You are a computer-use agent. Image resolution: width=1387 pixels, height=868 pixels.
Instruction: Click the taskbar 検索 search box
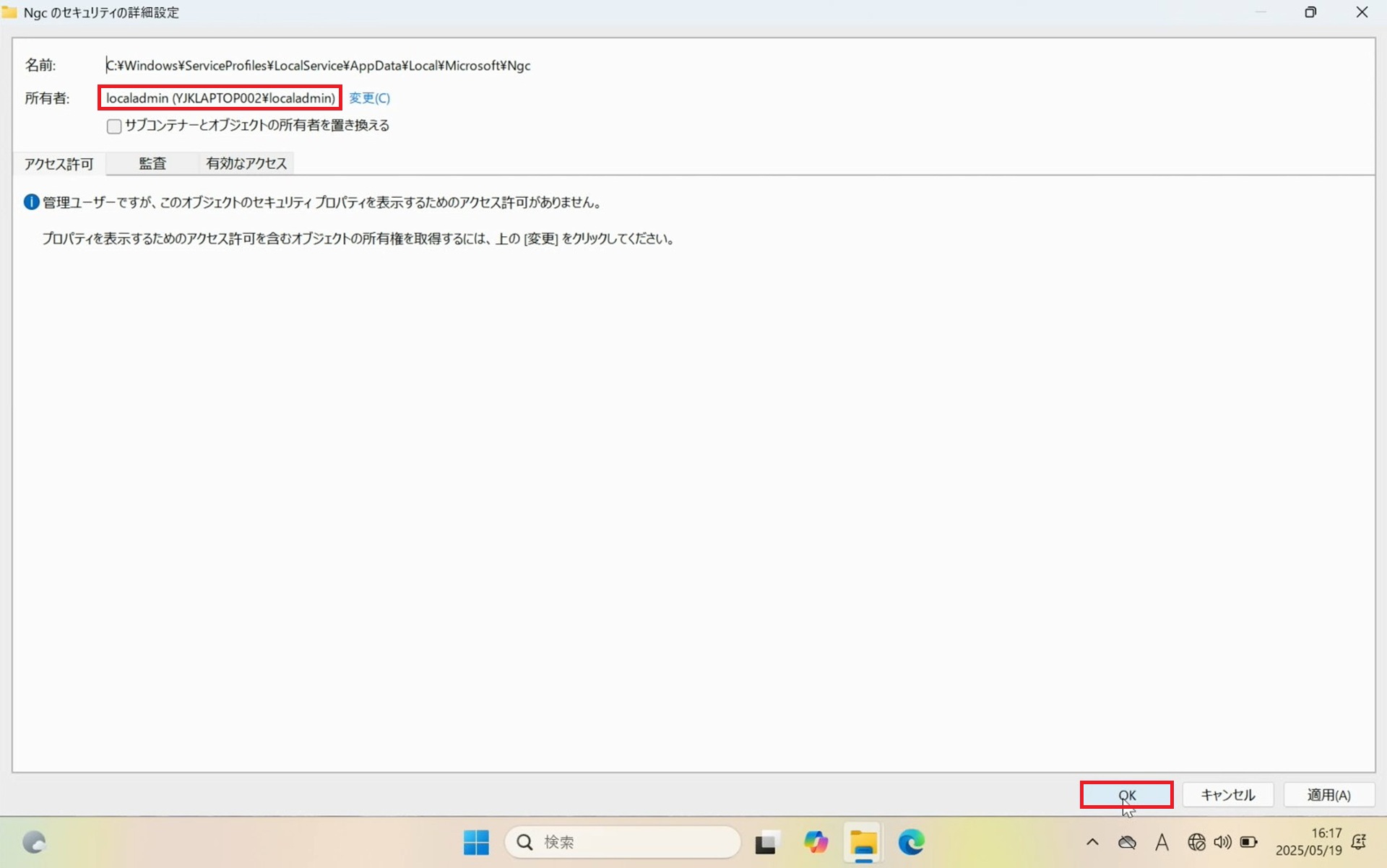[623, 842]
